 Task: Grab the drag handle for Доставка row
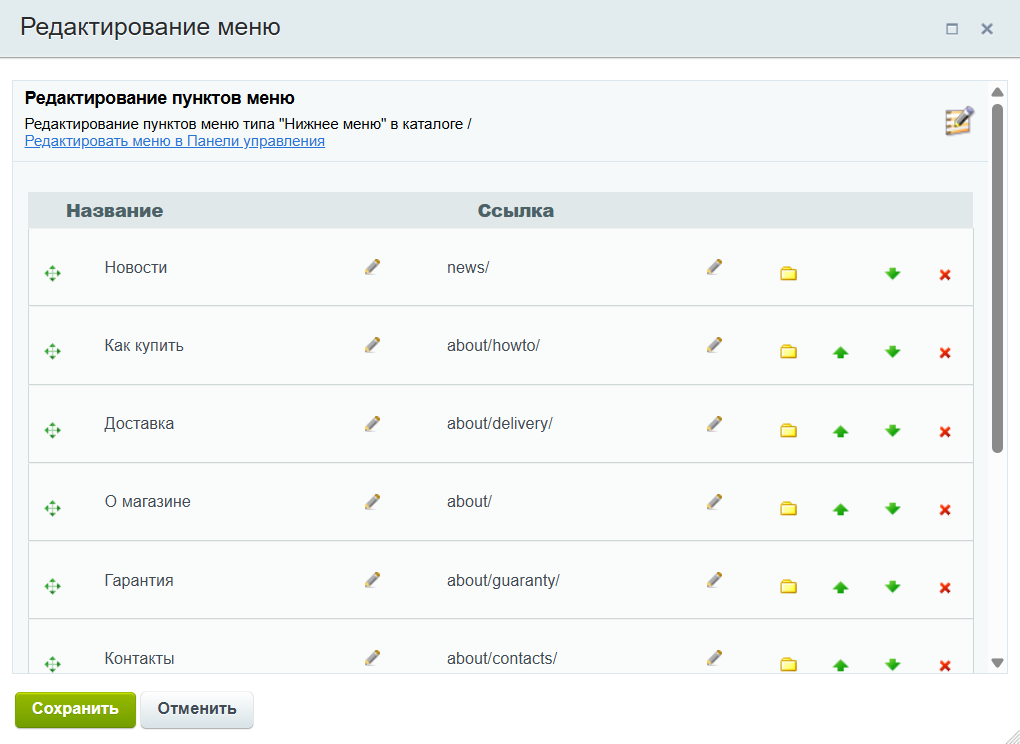pos(53,430)
